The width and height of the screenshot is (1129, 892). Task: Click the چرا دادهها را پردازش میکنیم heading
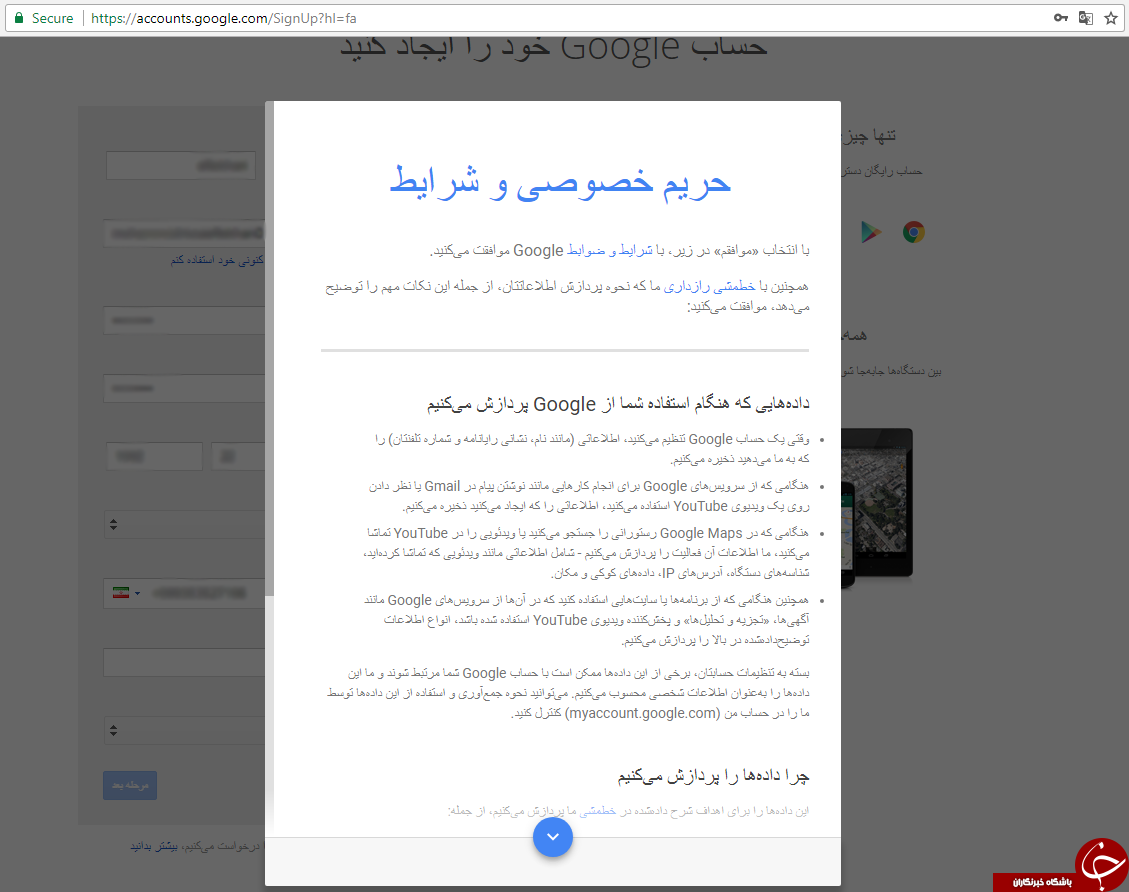coord(713,775)
